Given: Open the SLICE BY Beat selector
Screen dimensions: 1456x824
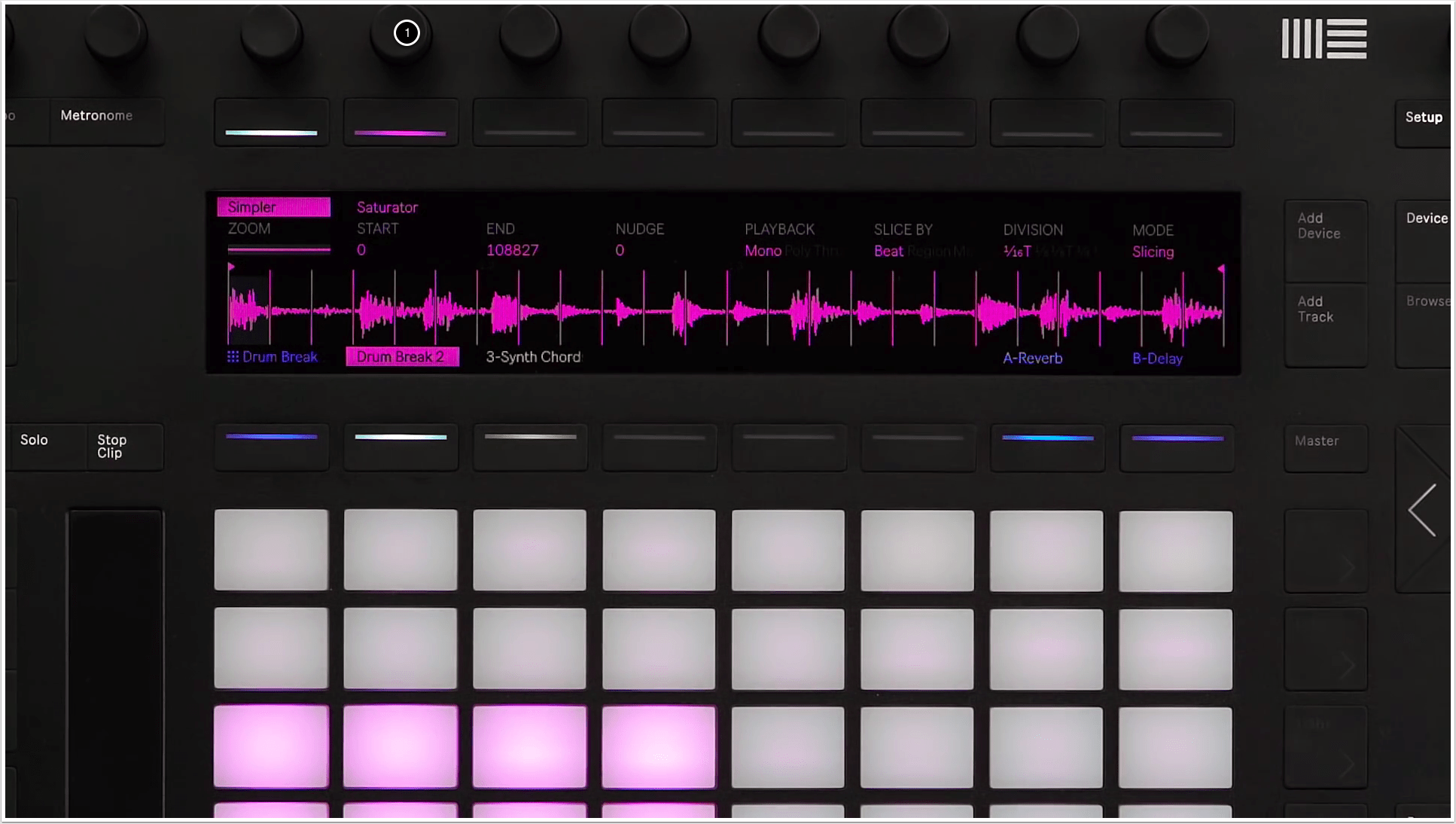Looking at the screenshot, I should click(x=888, y=251).
